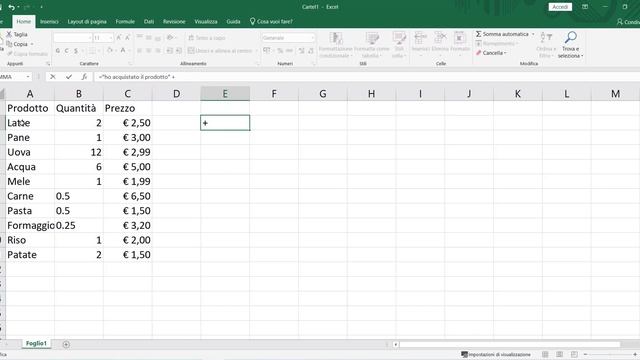Click Impostazioni di visualizzazione in status bar
The image size is (640, 360).
click(496, 354)
